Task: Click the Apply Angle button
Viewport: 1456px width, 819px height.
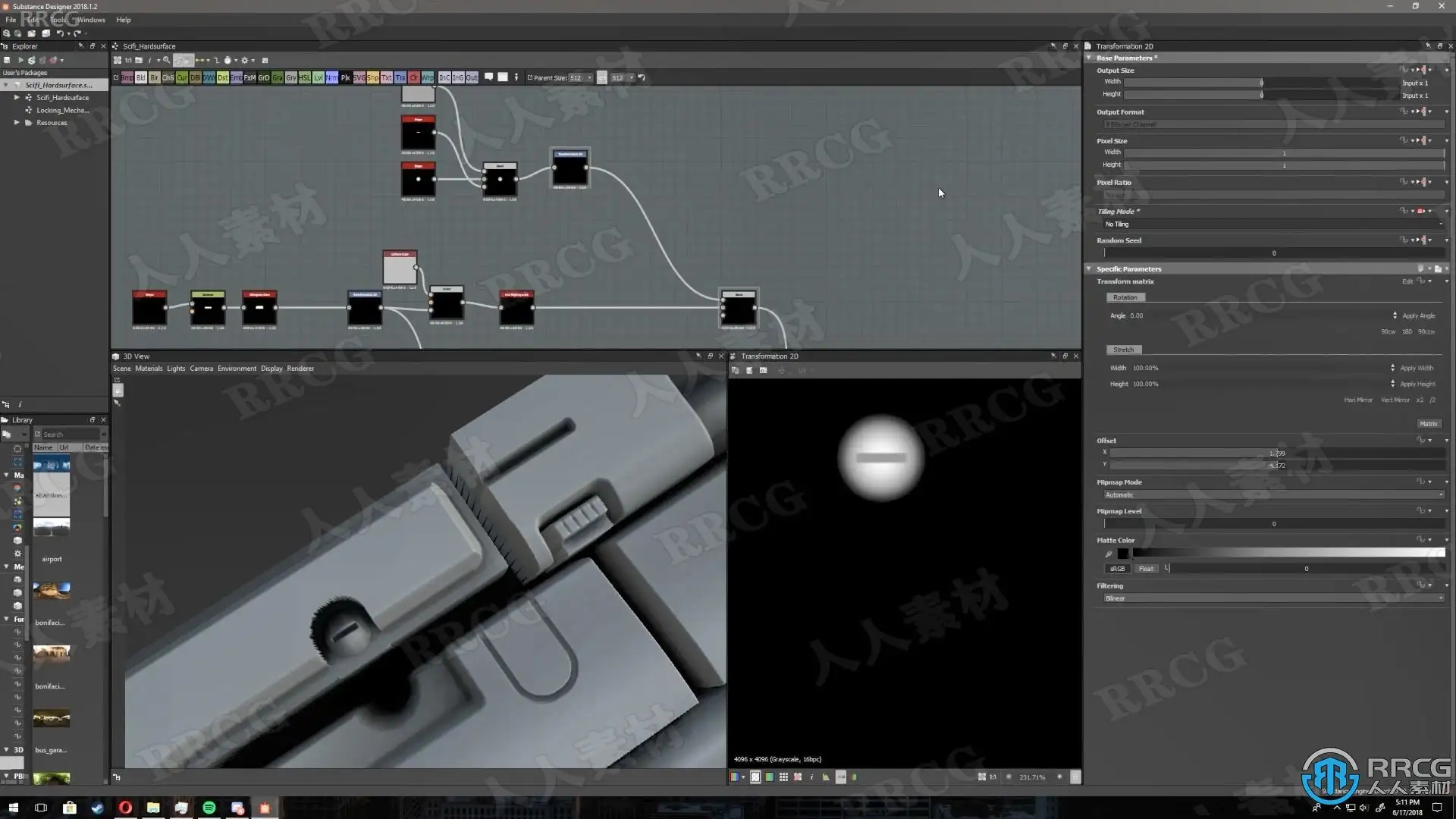Action: [1418, 315]
